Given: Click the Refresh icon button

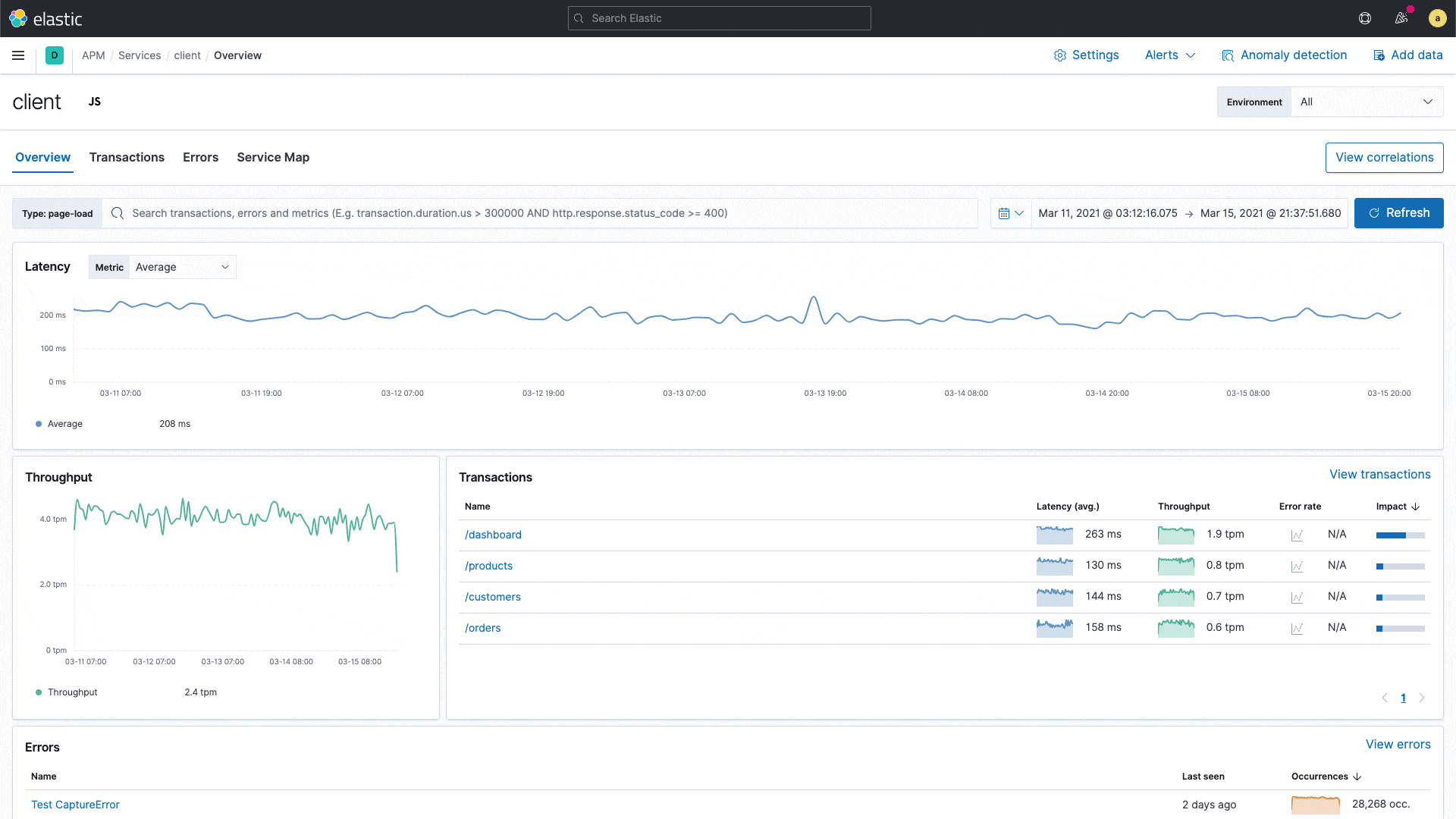Looking at the screenshot, I should pos(1374,212).
